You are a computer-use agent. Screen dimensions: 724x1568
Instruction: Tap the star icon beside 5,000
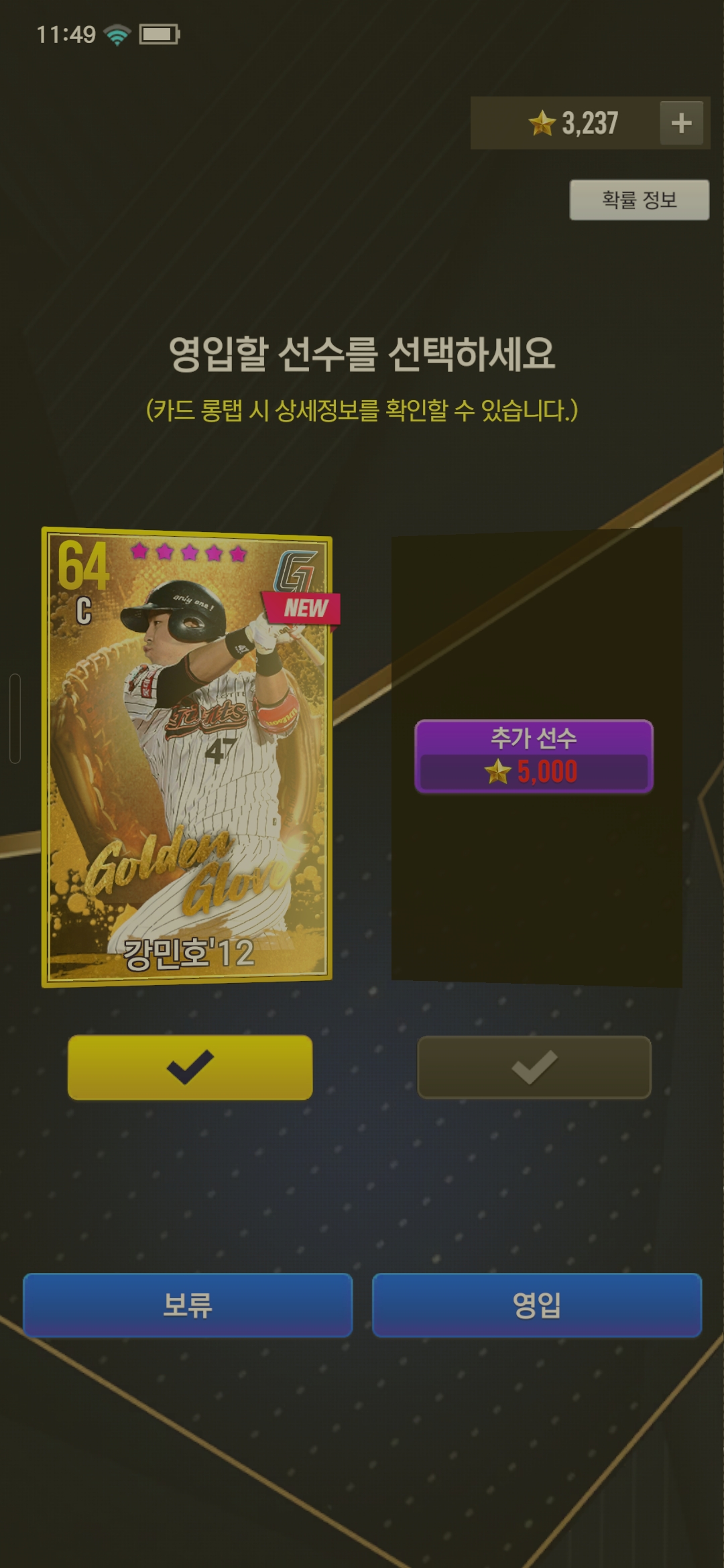tap(497, 771)
